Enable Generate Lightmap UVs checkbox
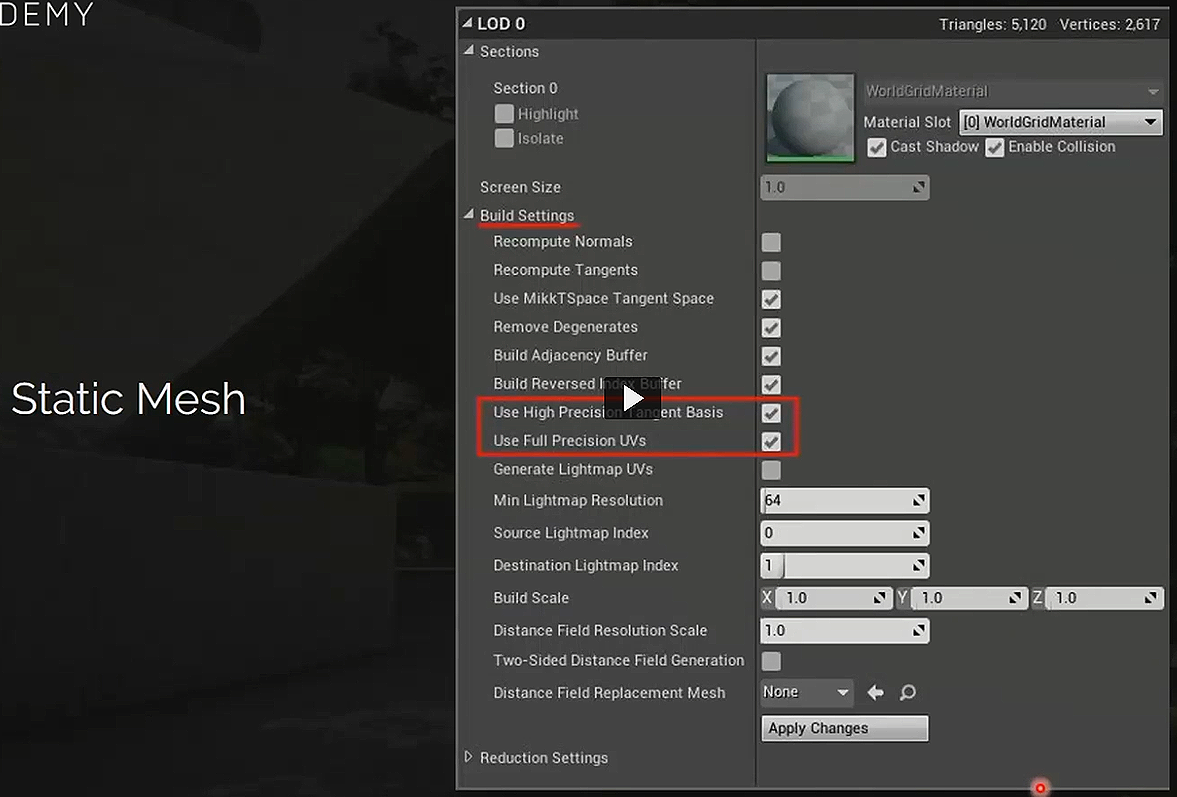This screenshot has height=797, width=1177. coord(771,471)
